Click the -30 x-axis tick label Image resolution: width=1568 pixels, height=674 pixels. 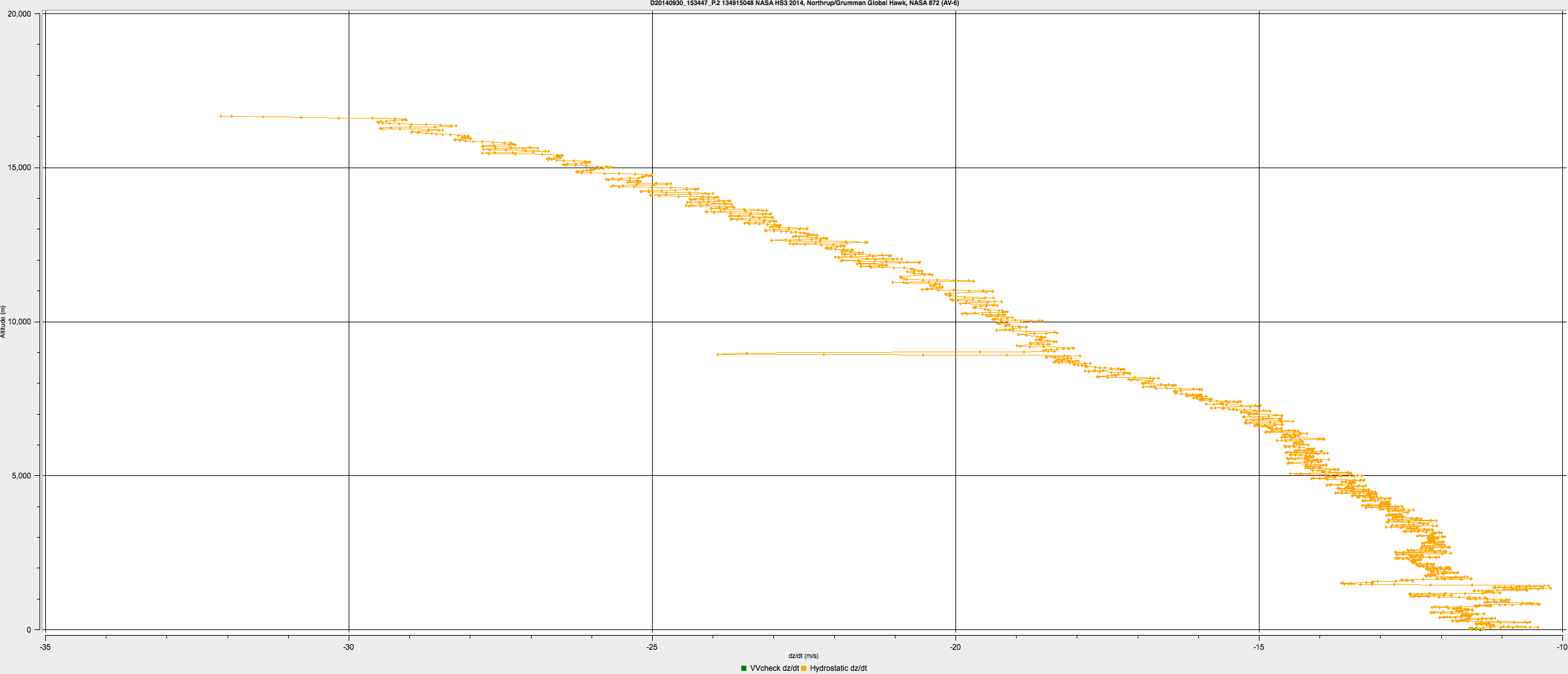click(x=349, y=647)
